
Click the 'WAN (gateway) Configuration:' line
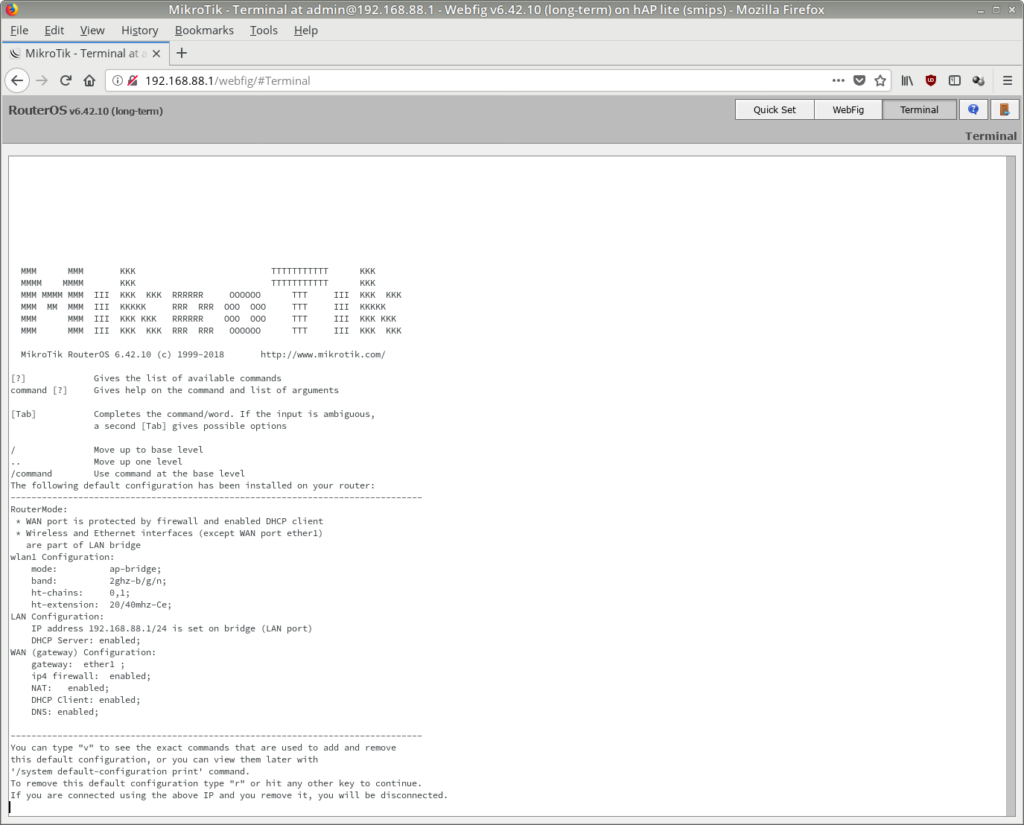[x=83, y=653]
